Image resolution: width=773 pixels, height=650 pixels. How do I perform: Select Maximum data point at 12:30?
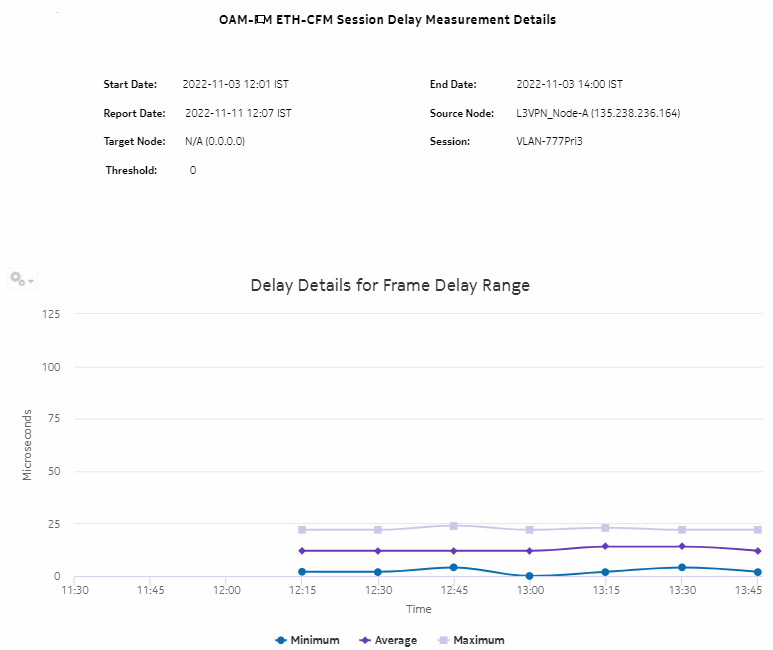point(378,530)
